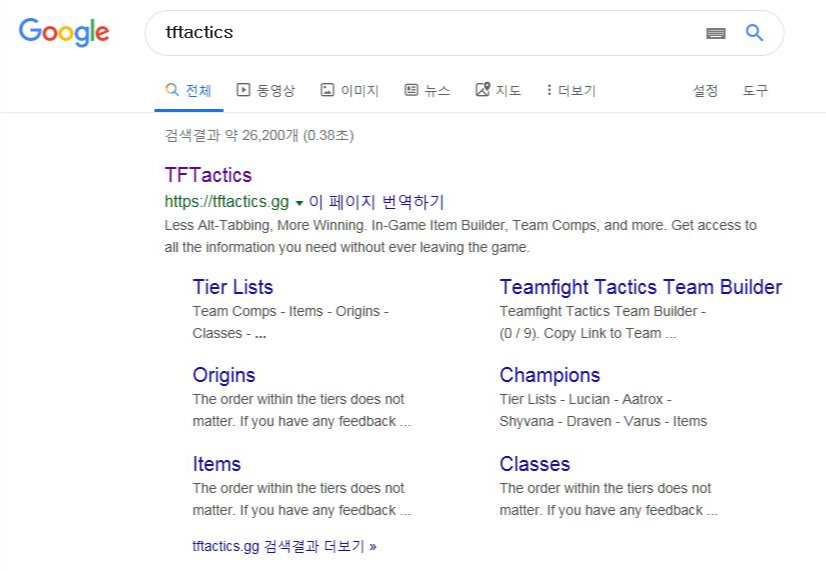The image size is (826, 571).
Task: Open the Items sitelink
Action: coord(217,464)
